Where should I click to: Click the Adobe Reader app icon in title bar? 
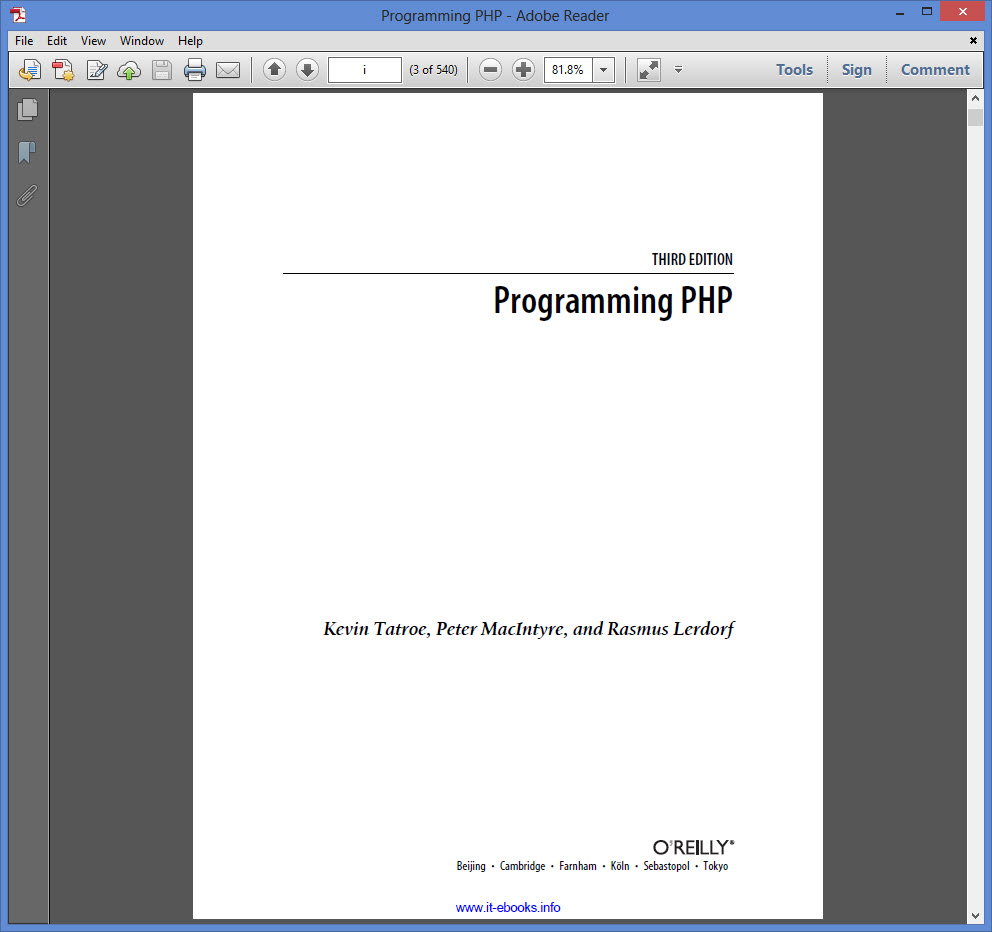18,15
